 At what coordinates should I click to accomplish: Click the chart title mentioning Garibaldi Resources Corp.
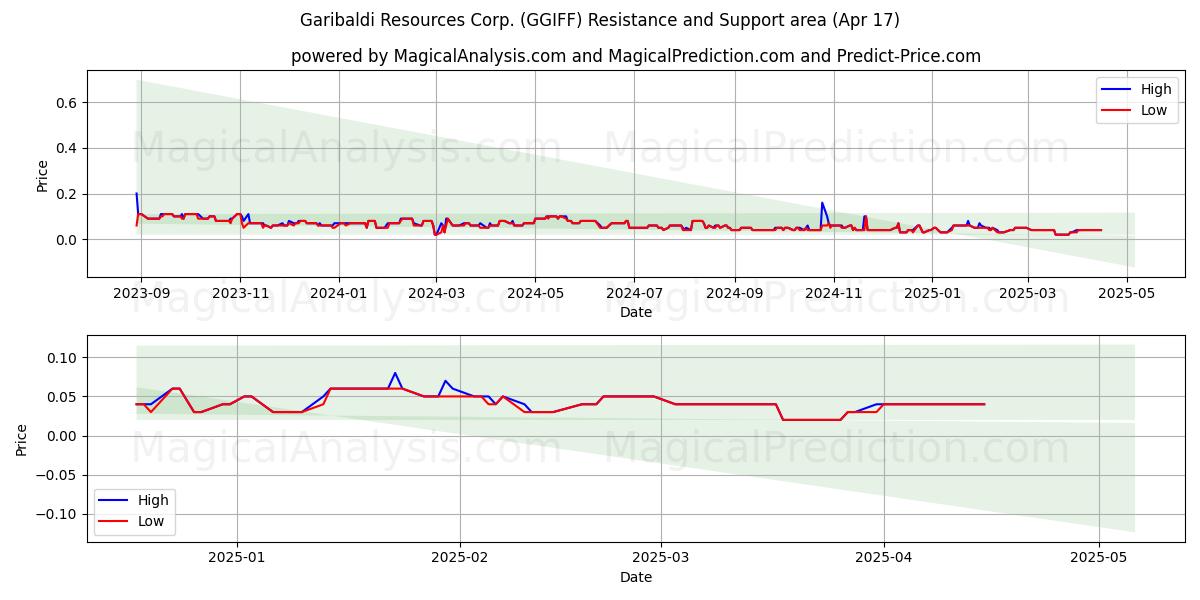coord(600,20)
